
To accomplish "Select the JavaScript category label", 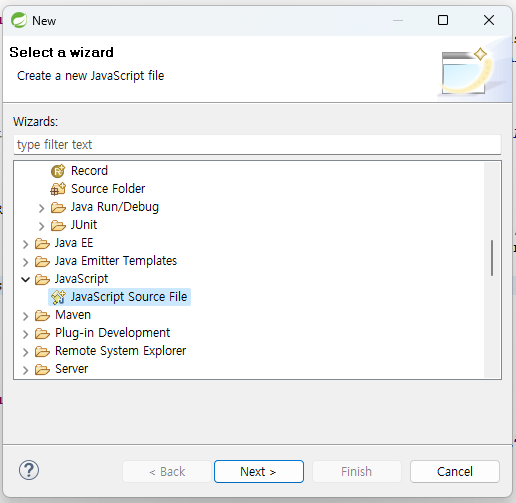I will (81, 279).
